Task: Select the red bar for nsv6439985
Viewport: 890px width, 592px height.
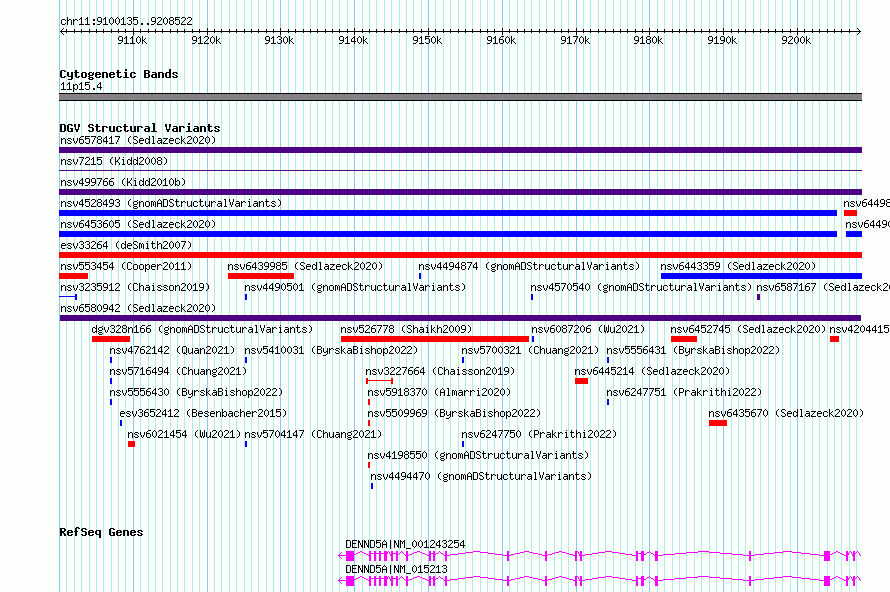Action: pyautogui.click(x=261, y=276)
